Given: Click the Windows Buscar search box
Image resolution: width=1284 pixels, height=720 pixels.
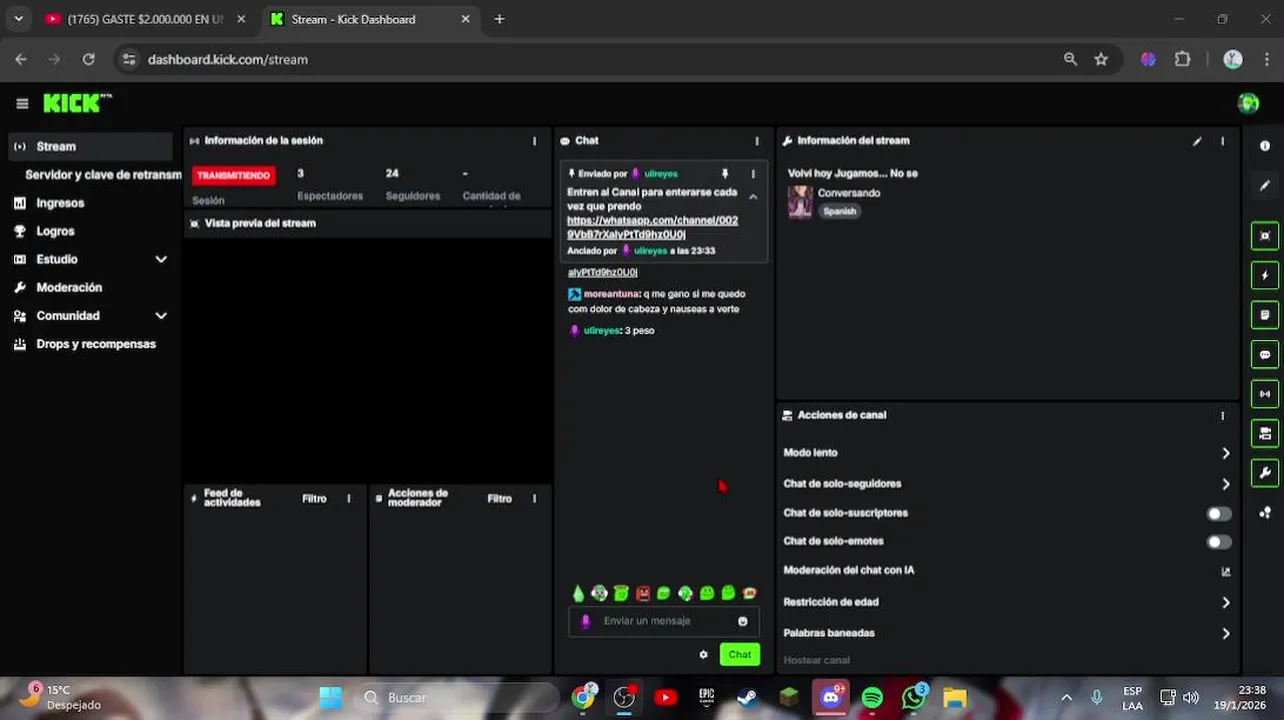Looking at the screenshot, I should point(458,698).
